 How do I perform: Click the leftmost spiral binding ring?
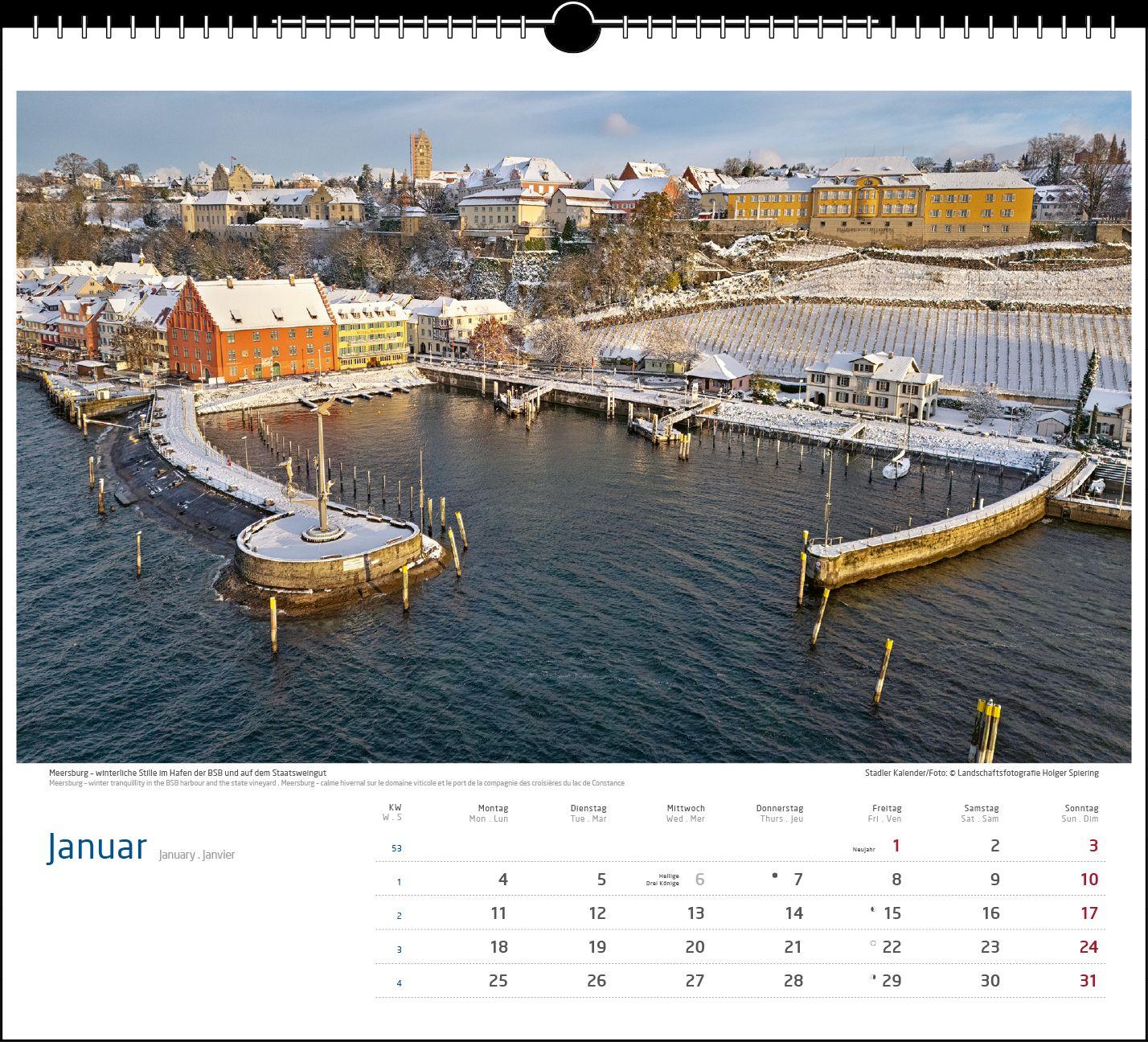34,27
